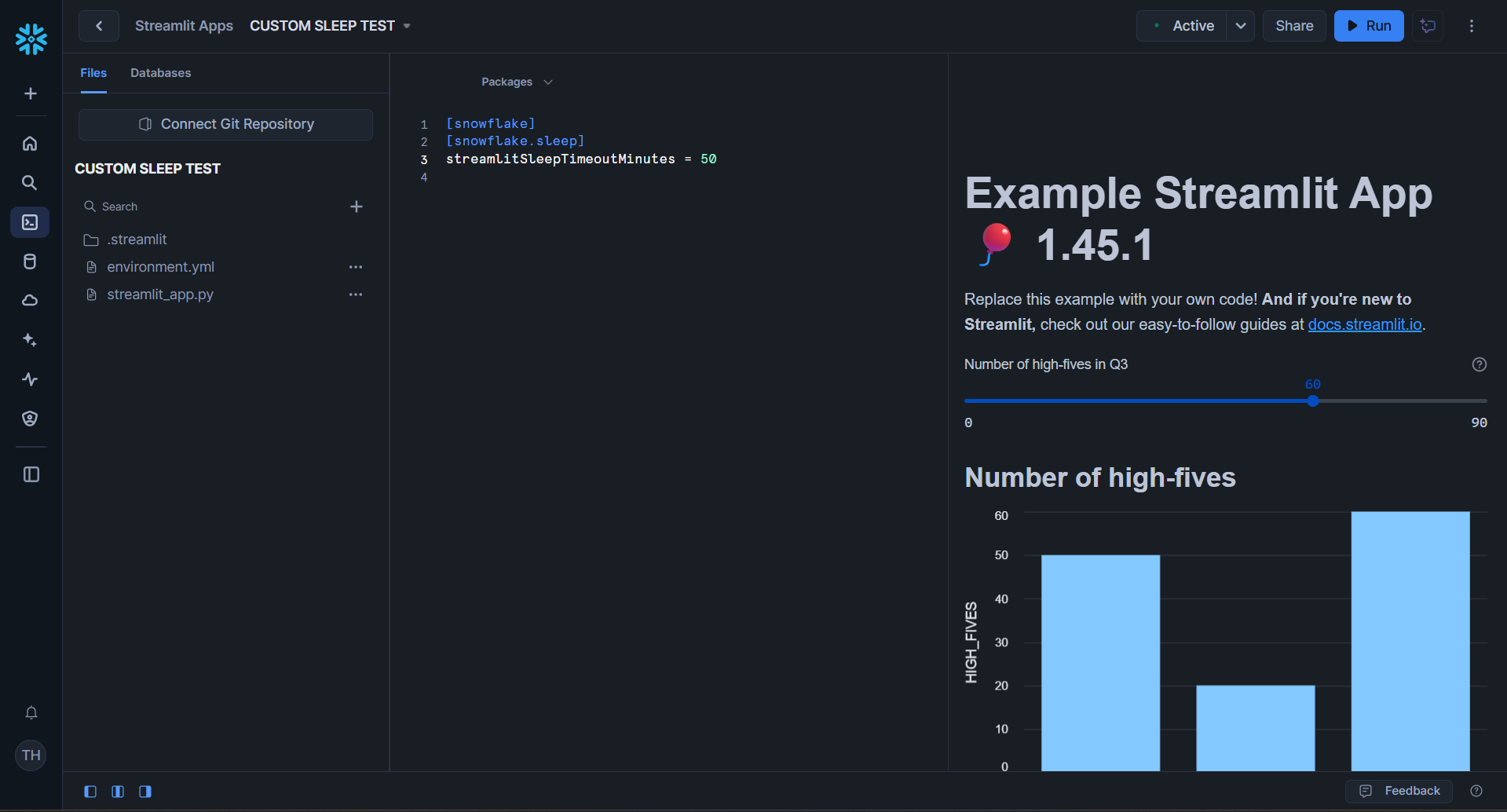The height and width of the screenshot is (812, 1507).
Task: Click the Active status button
Action: [x=1182, y=26]
